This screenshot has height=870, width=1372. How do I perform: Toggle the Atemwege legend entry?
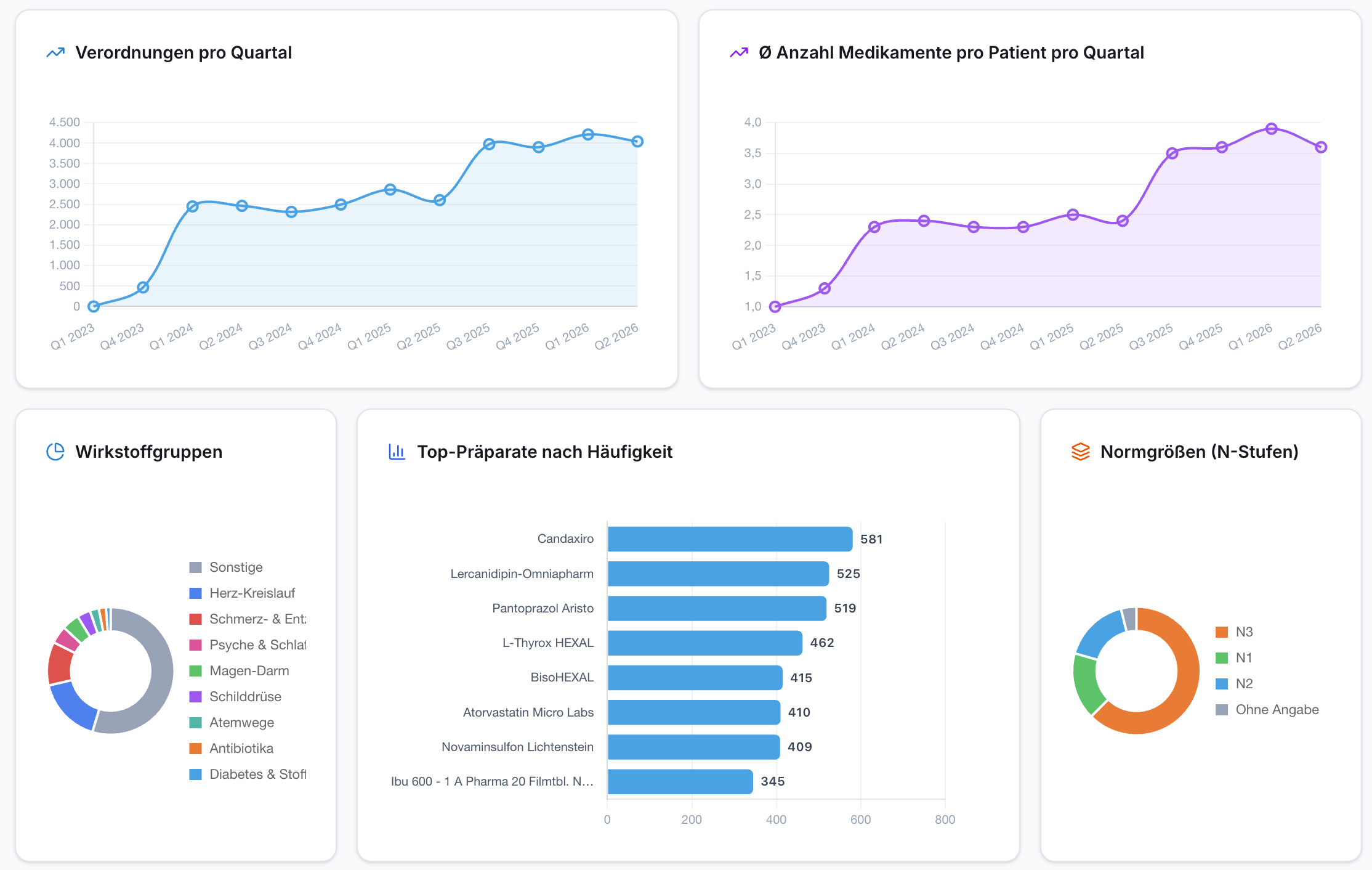point(232,722)
